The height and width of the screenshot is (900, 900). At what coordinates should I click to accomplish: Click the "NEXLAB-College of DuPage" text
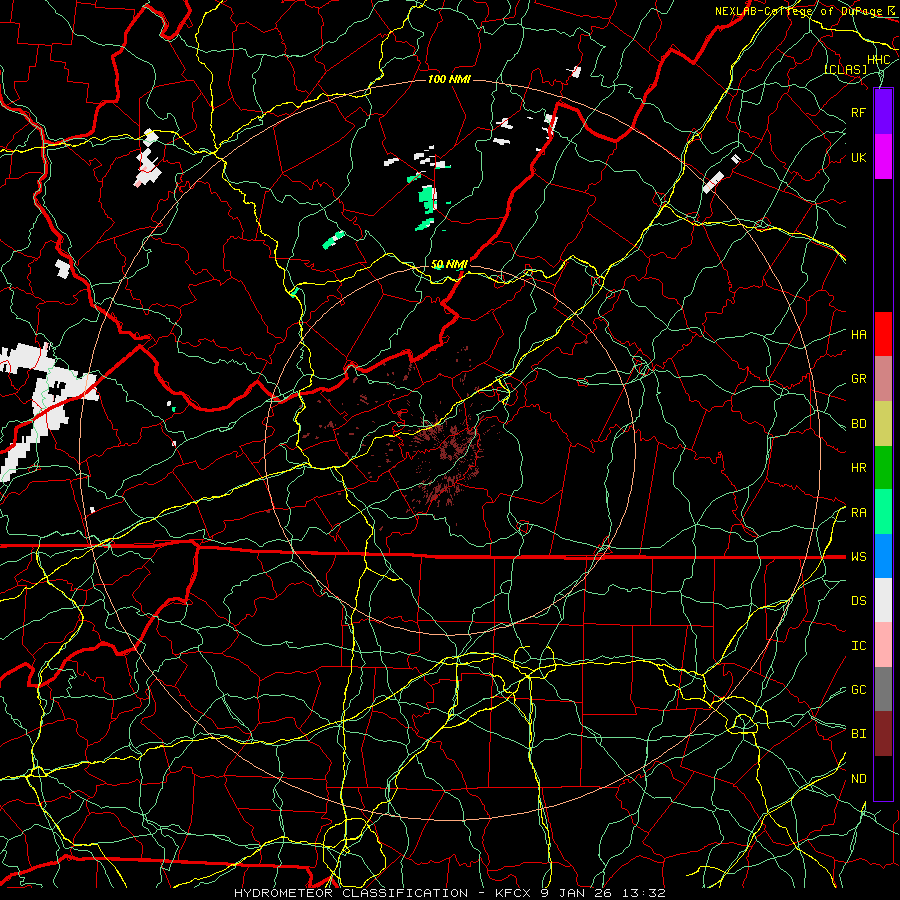[x=800, y=11]
